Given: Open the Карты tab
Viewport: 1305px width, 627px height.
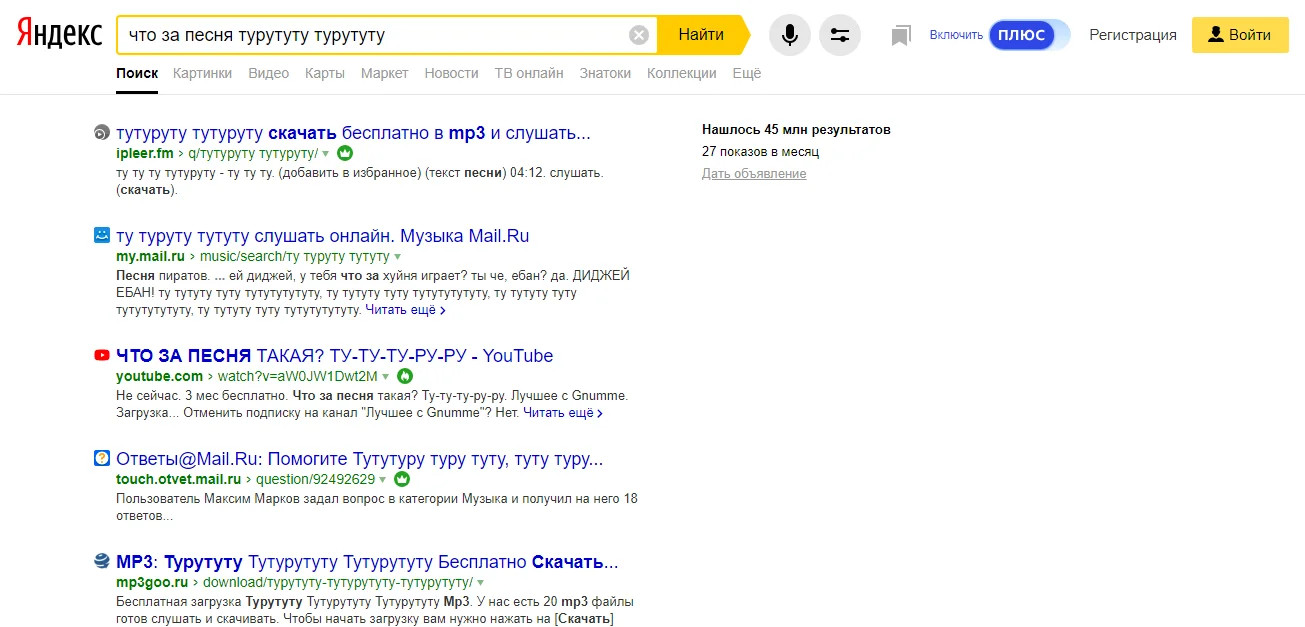Looking at the screenshot, I should (x=325, y=73).
